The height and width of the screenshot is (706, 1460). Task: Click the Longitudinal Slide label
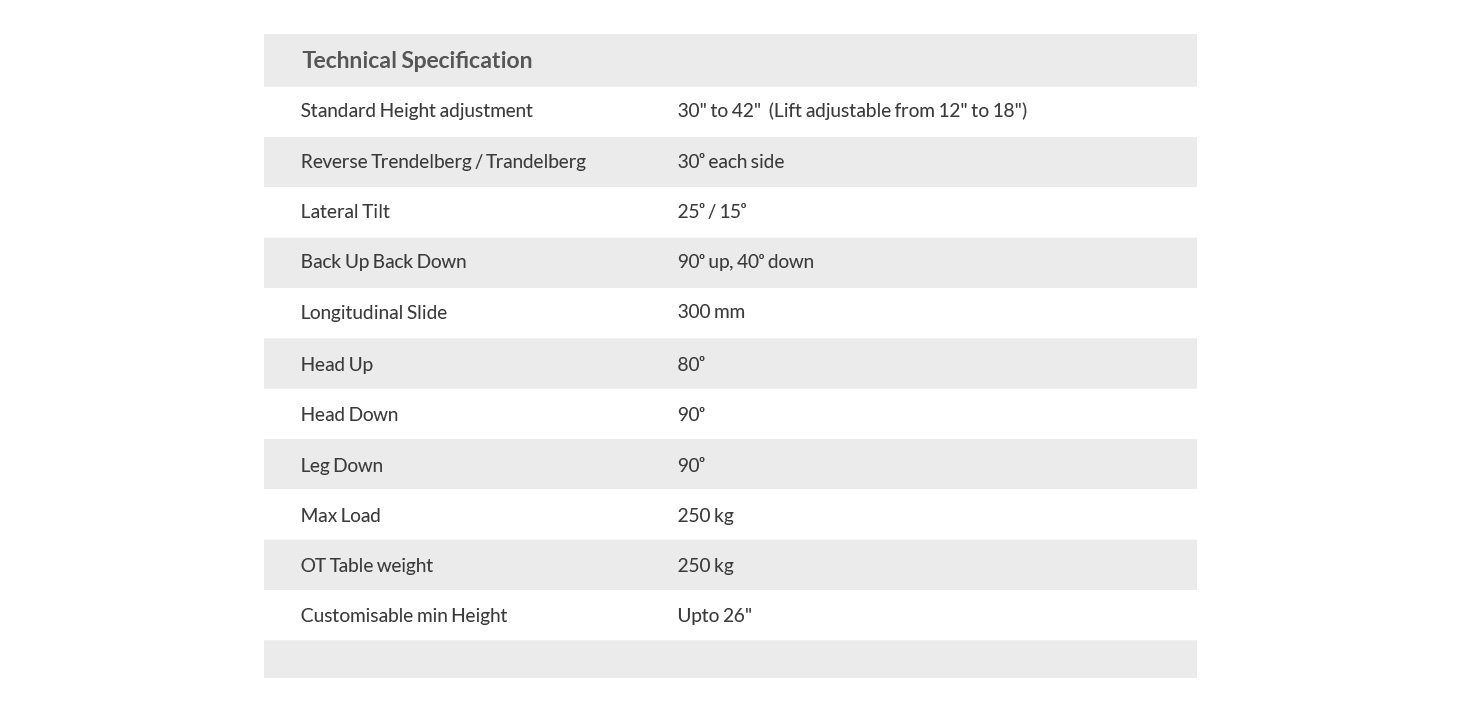click(x=373, y=312)
